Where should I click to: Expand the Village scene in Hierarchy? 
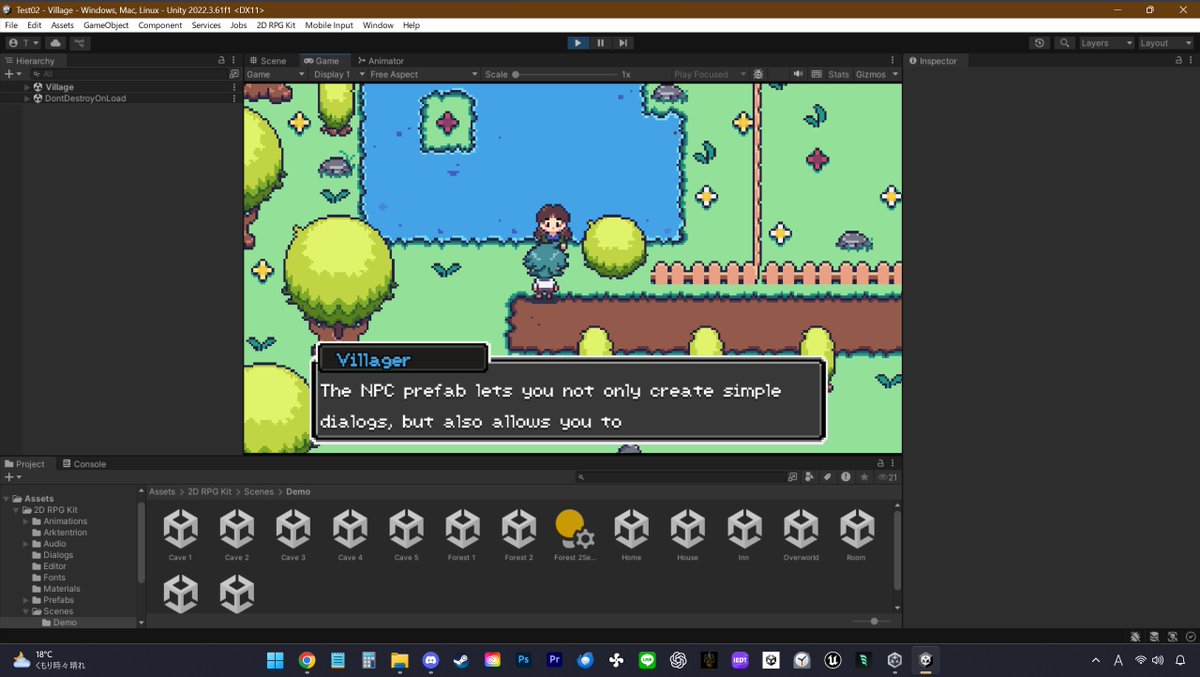(x=27, y=87)
